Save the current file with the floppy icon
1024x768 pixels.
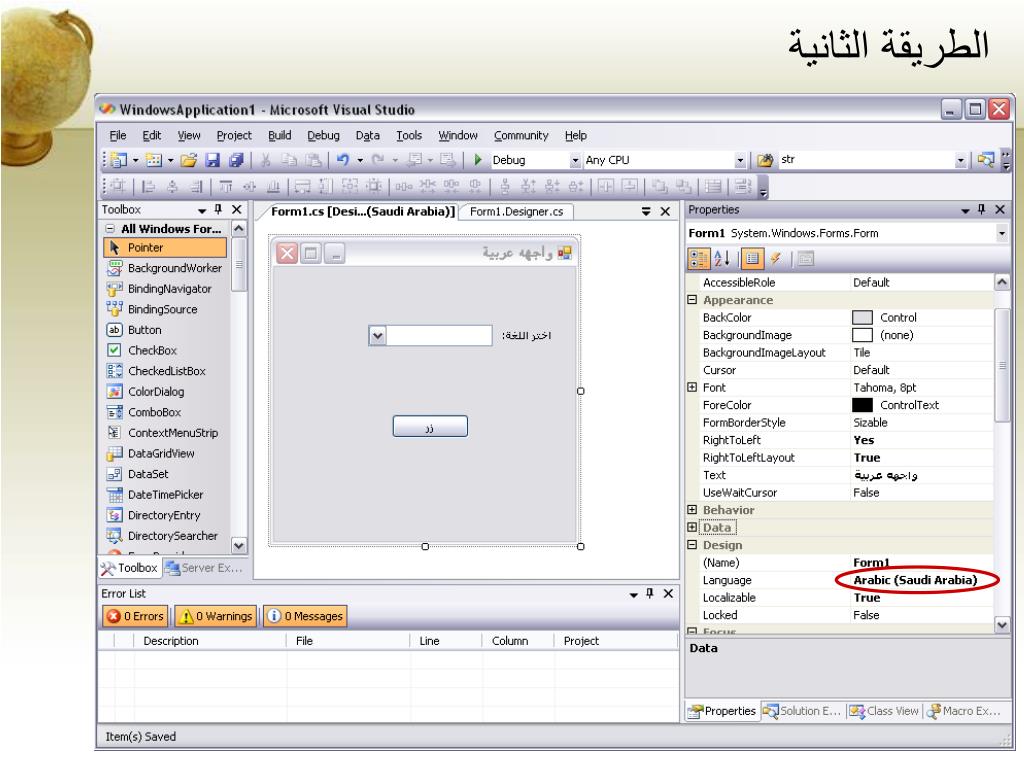click(212, 160)
